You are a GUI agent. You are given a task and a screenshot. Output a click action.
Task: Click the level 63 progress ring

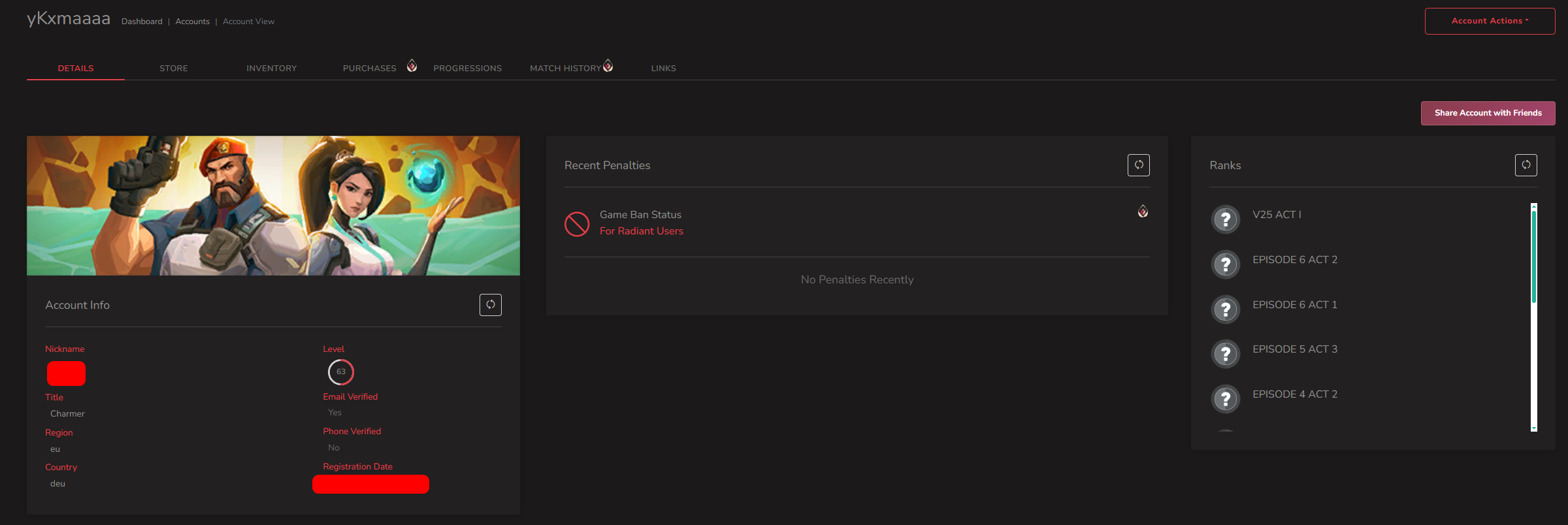(x=341, y=372)
